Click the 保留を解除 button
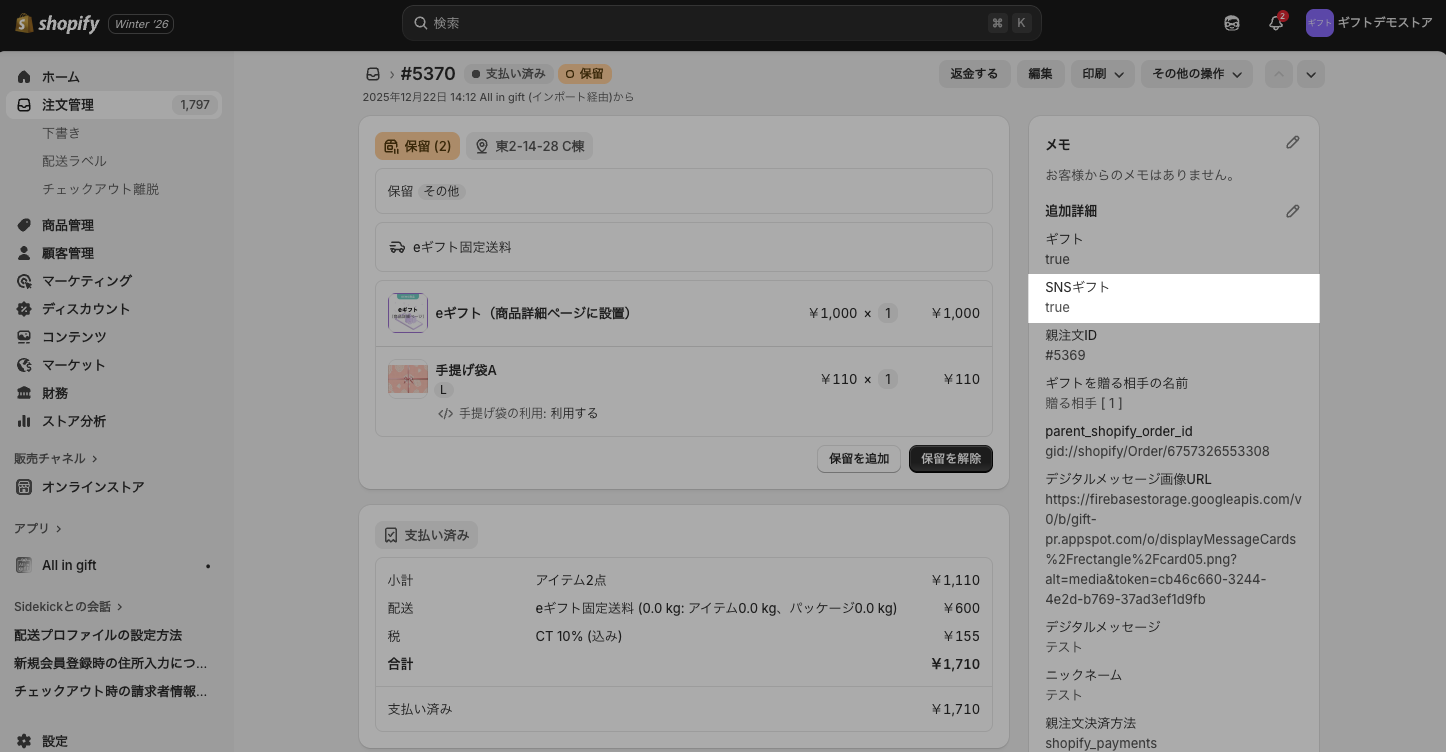 pos(951,459)
